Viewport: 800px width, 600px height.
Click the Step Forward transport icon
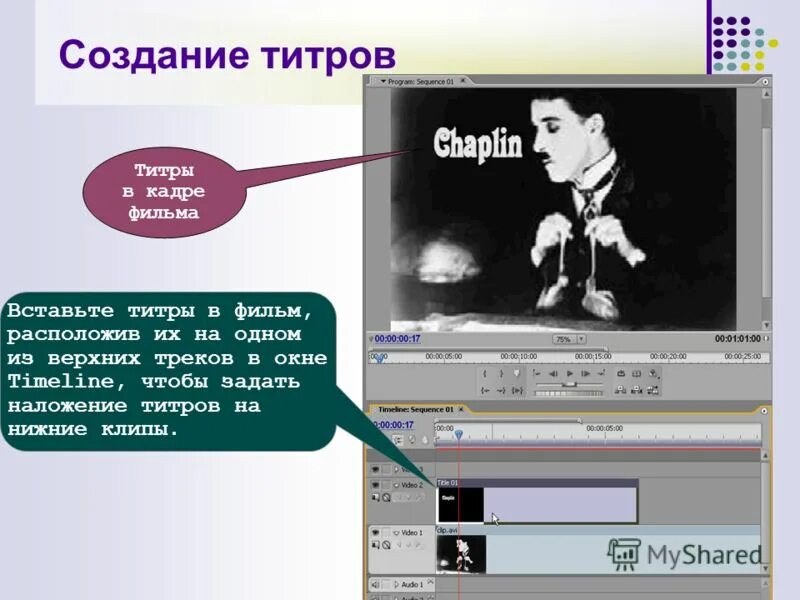pos(585,372)
